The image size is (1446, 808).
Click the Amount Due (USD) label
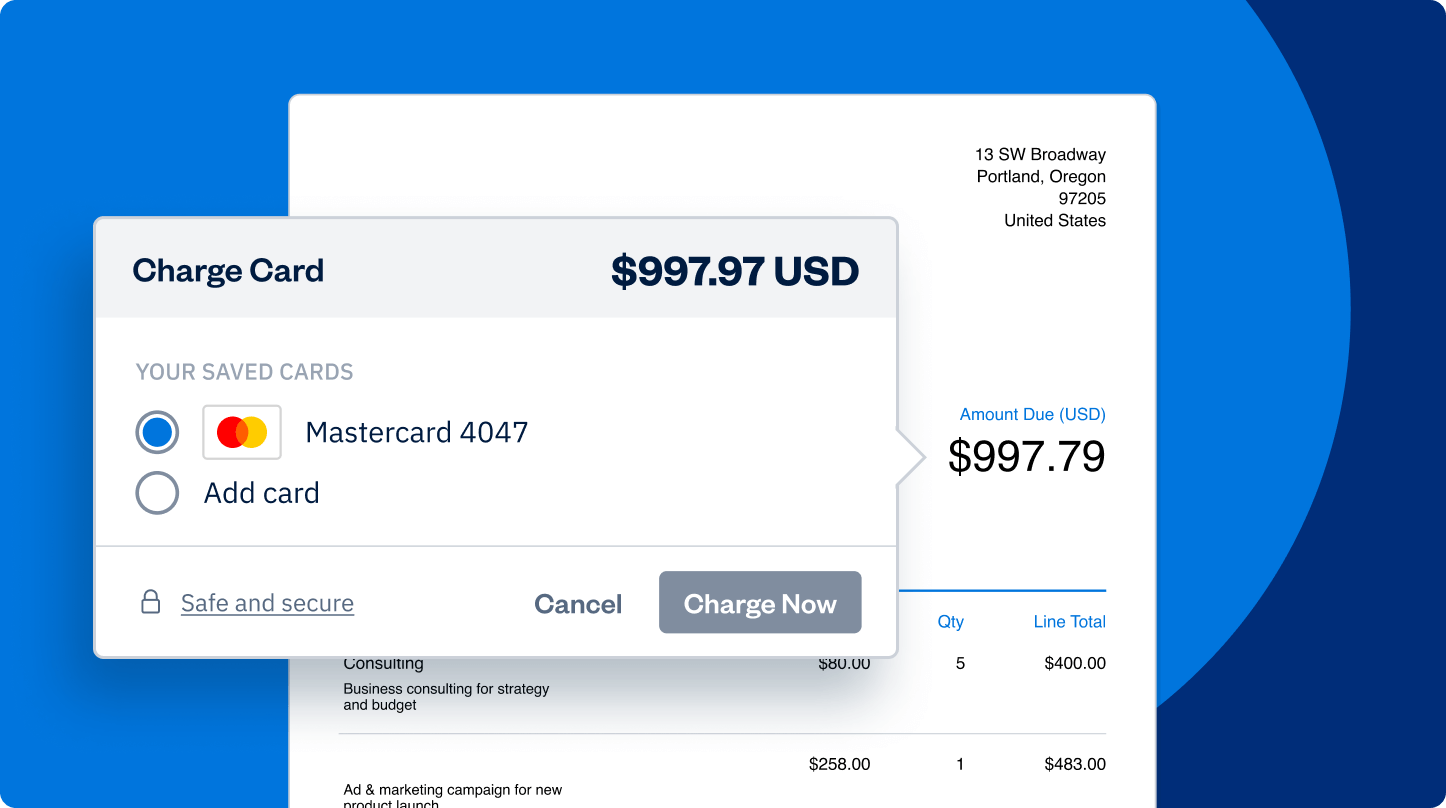(1032, 414)
